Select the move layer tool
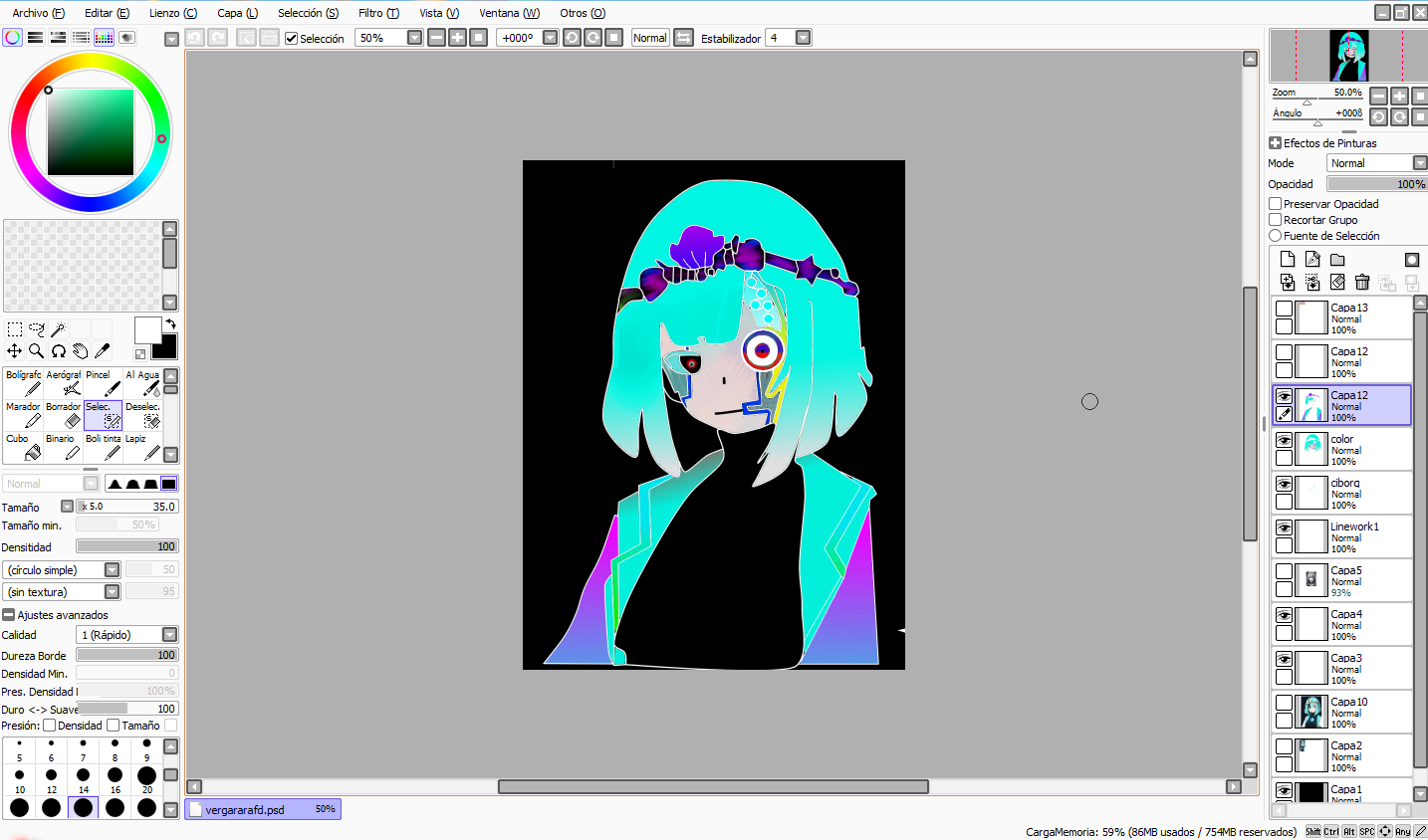The height and width of the screenshot is (840, 1428). 14,351
